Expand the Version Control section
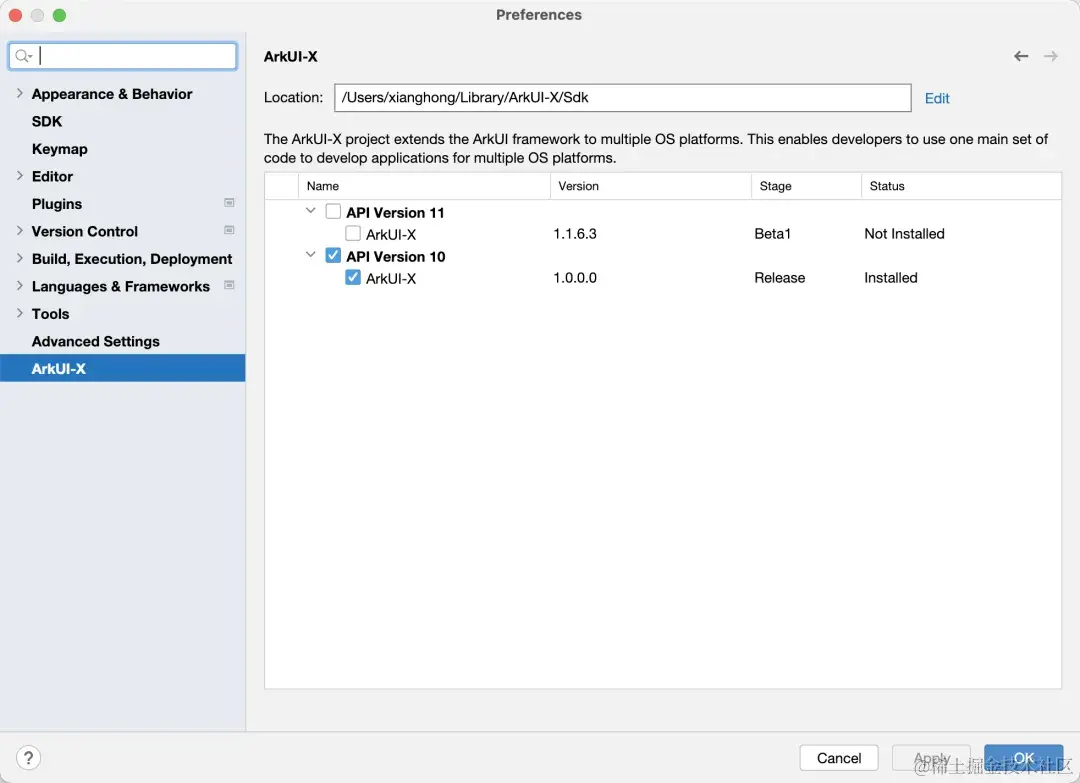The width and height of the screenshot is (1080, 783). [19, 231]
